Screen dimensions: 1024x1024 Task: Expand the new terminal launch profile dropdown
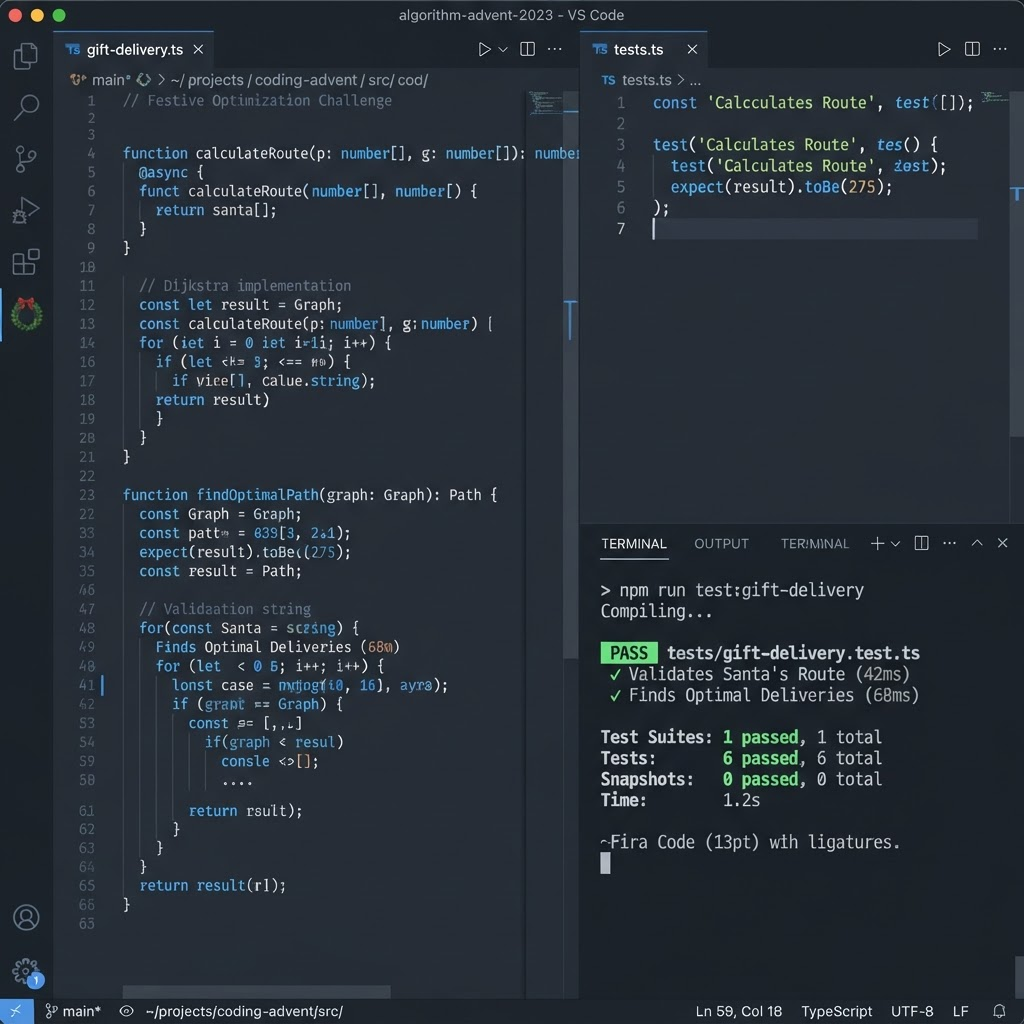(x=895, y=544)
